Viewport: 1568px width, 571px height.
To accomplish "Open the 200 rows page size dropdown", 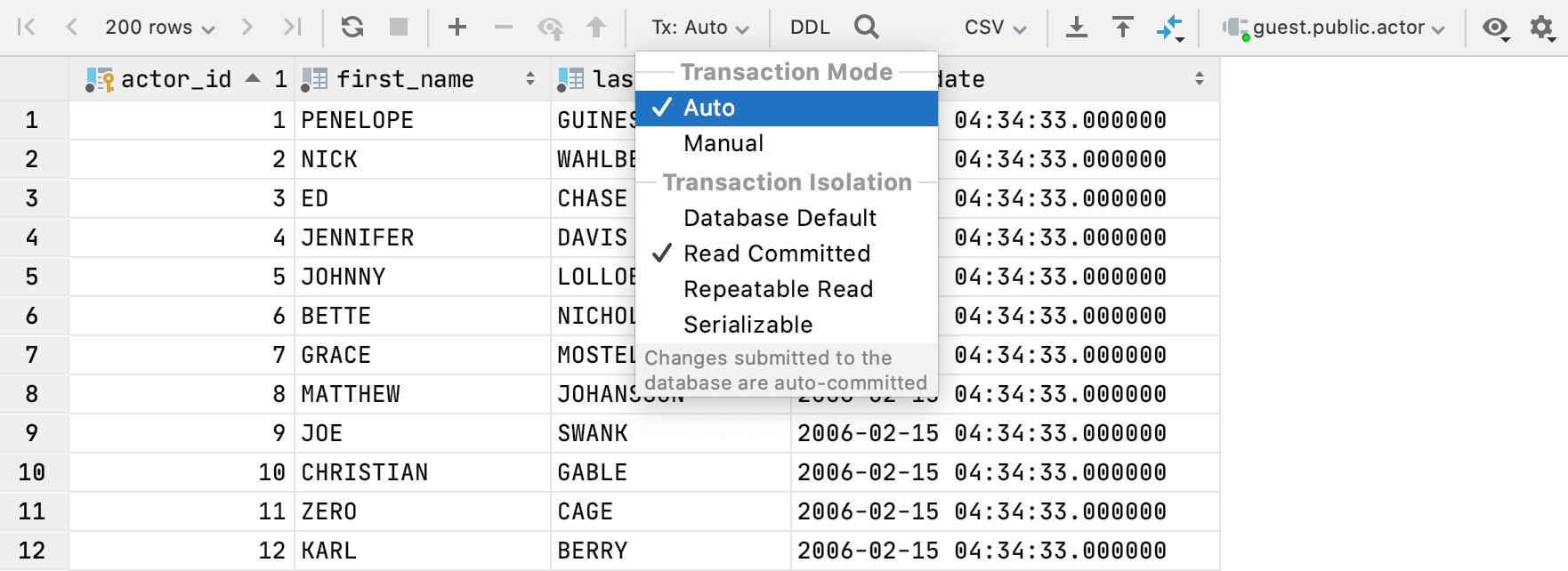I will pyautogui.click(x=159, y=28).
